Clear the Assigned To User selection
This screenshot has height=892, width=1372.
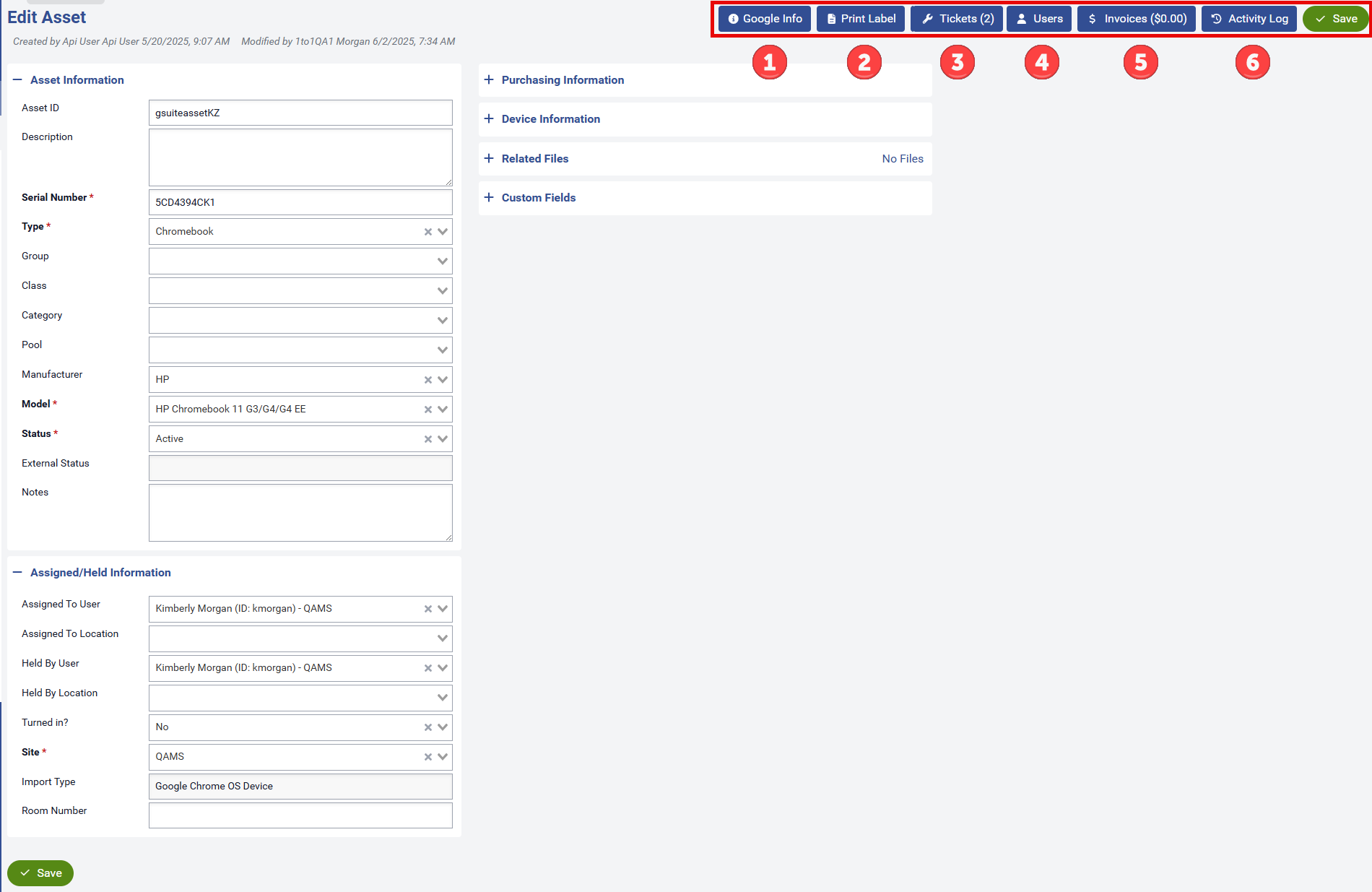[x=428, y=609]
